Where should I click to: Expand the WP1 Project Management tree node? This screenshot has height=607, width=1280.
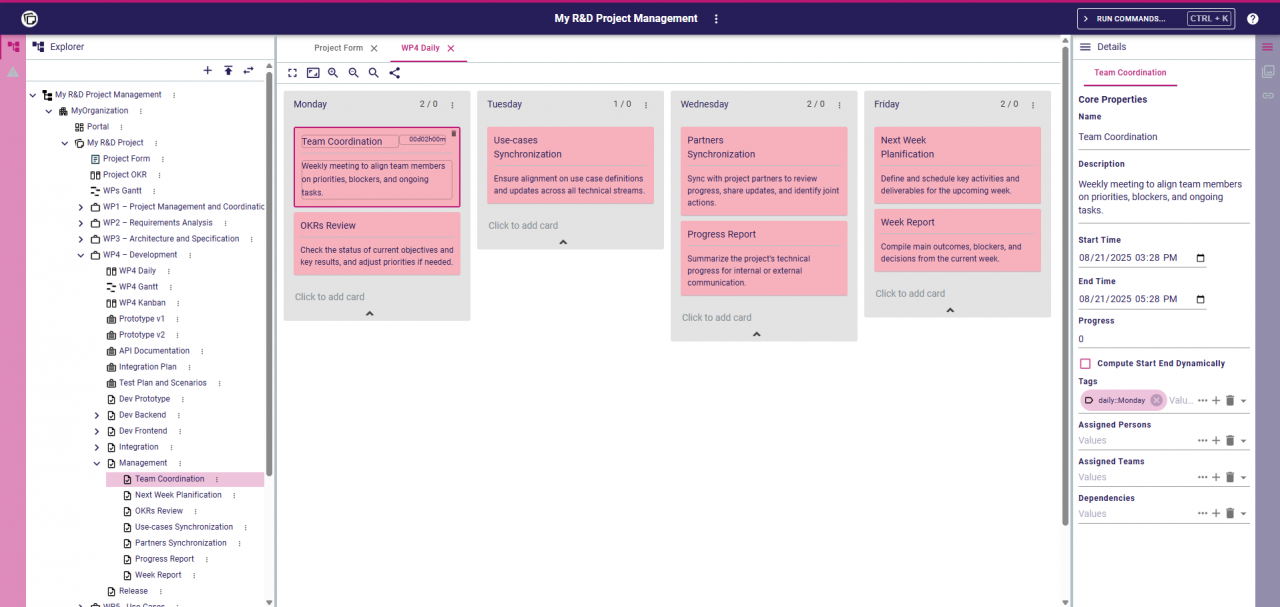[81, 207]
